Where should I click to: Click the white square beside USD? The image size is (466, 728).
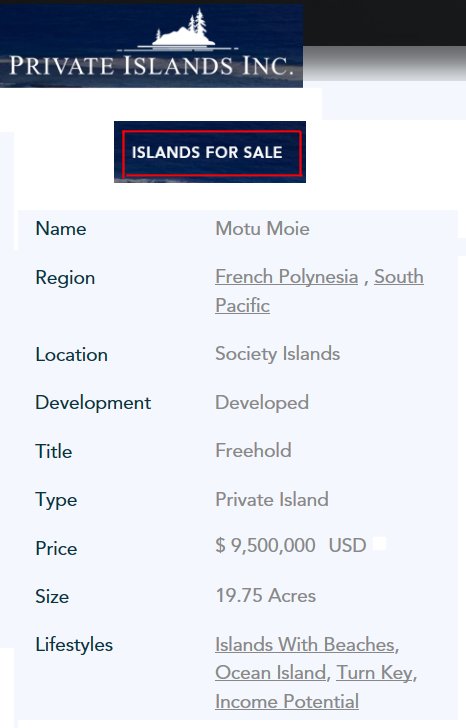pyautogui.click(x=380, y=543)
